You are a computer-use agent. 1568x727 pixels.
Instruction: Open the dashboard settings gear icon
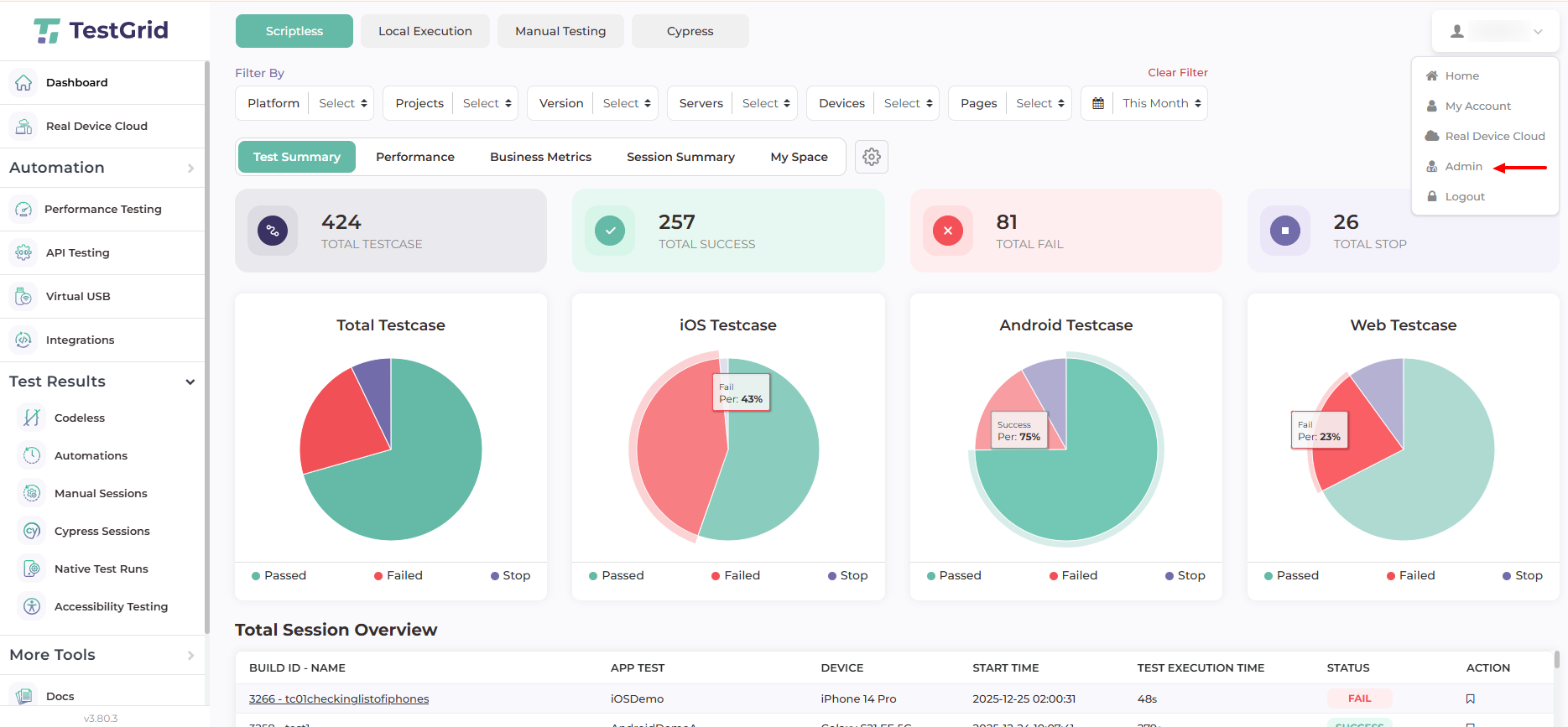pyautogui.click(x=872, y=157)
